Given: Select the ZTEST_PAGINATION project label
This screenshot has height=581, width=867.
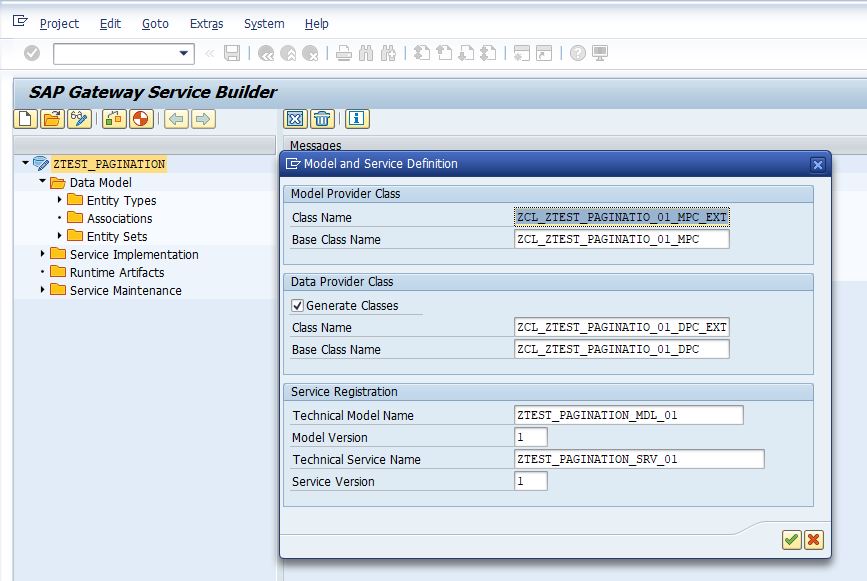Looking at the screenshot, I should point(109,164).
